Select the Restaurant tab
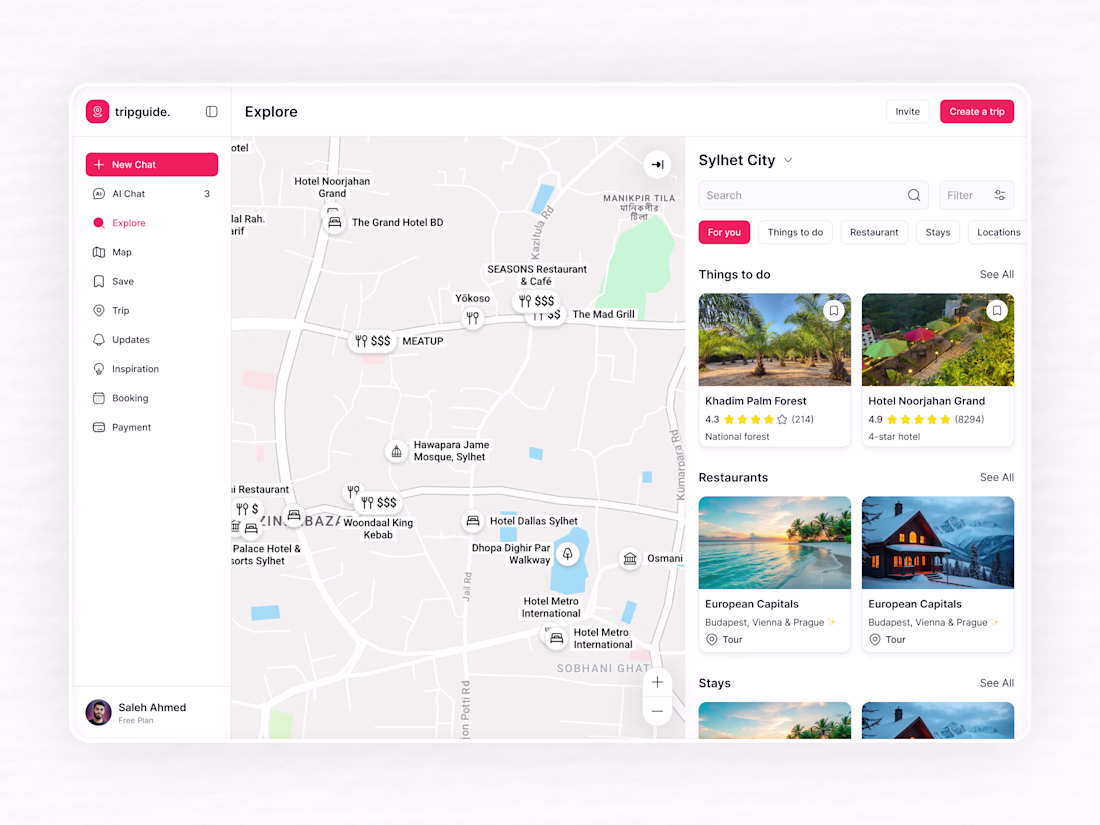 (873, 232)
